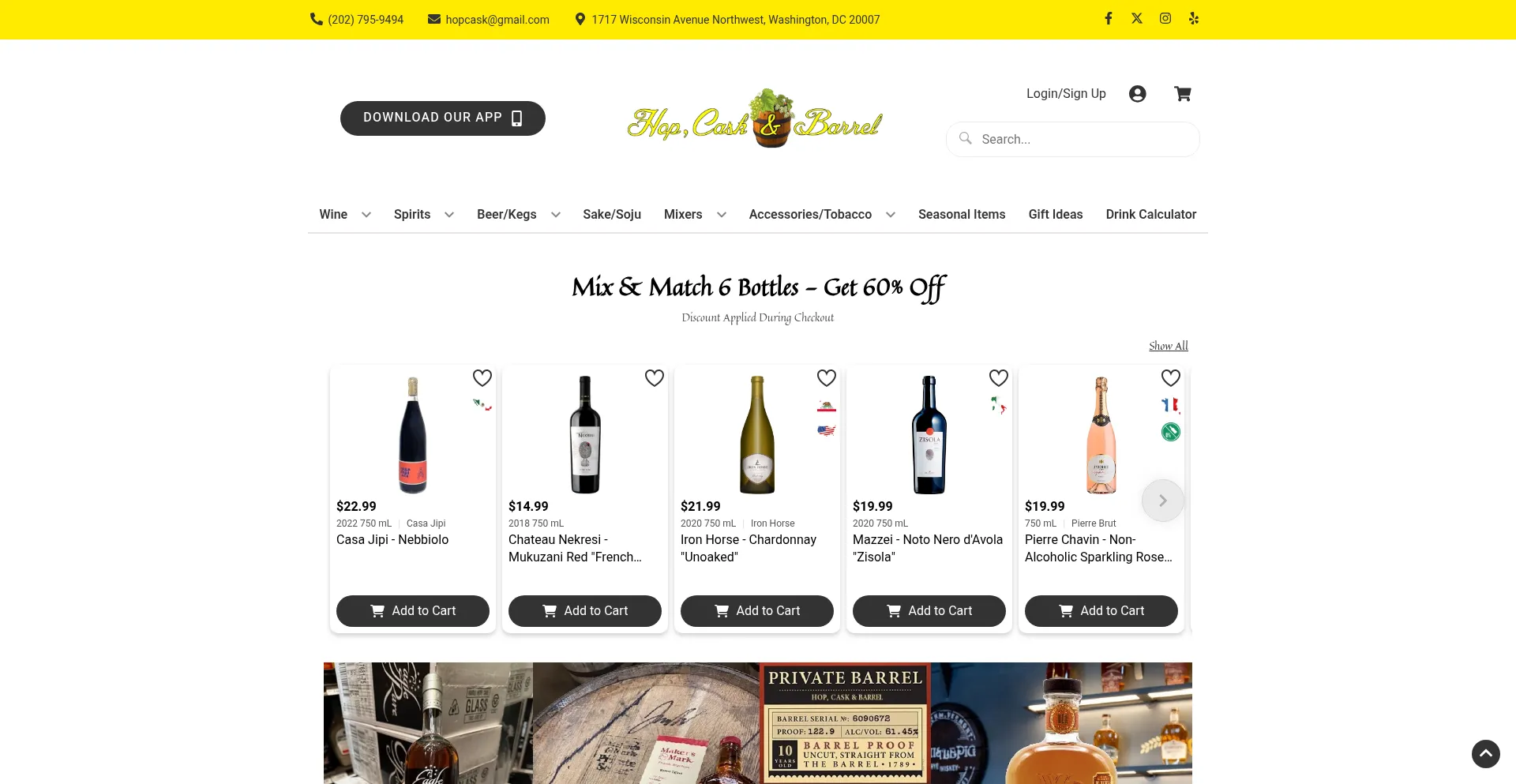Expand the Accessories/Tobacco dropdown chevron

point(890,215)
